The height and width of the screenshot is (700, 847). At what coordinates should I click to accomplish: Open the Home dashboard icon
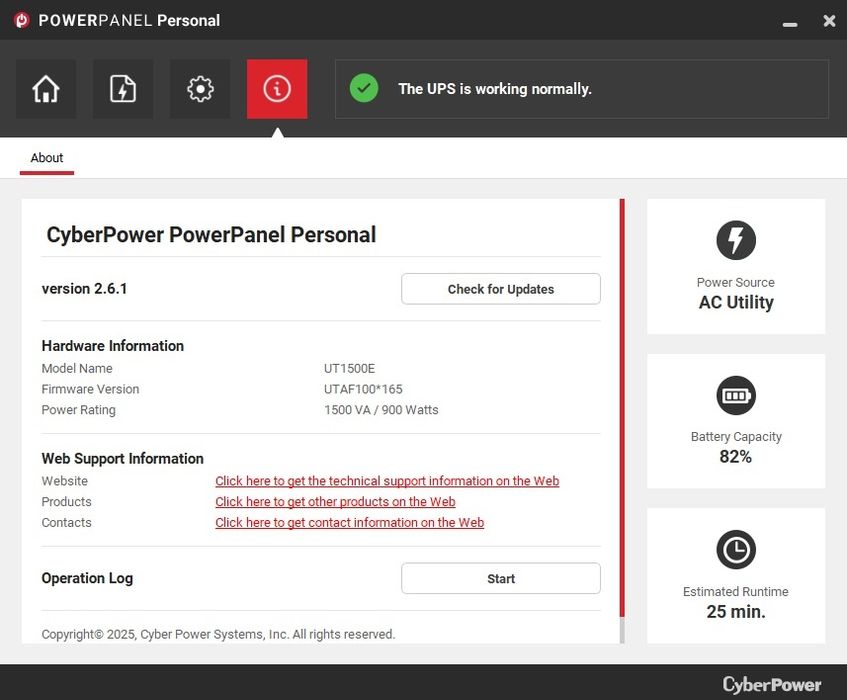coord(46,89)
